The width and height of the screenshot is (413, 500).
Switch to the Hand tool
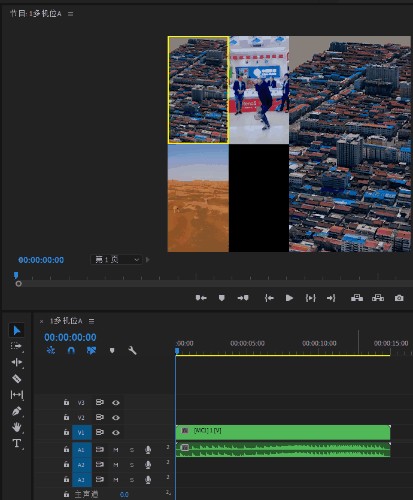(16, 427)
